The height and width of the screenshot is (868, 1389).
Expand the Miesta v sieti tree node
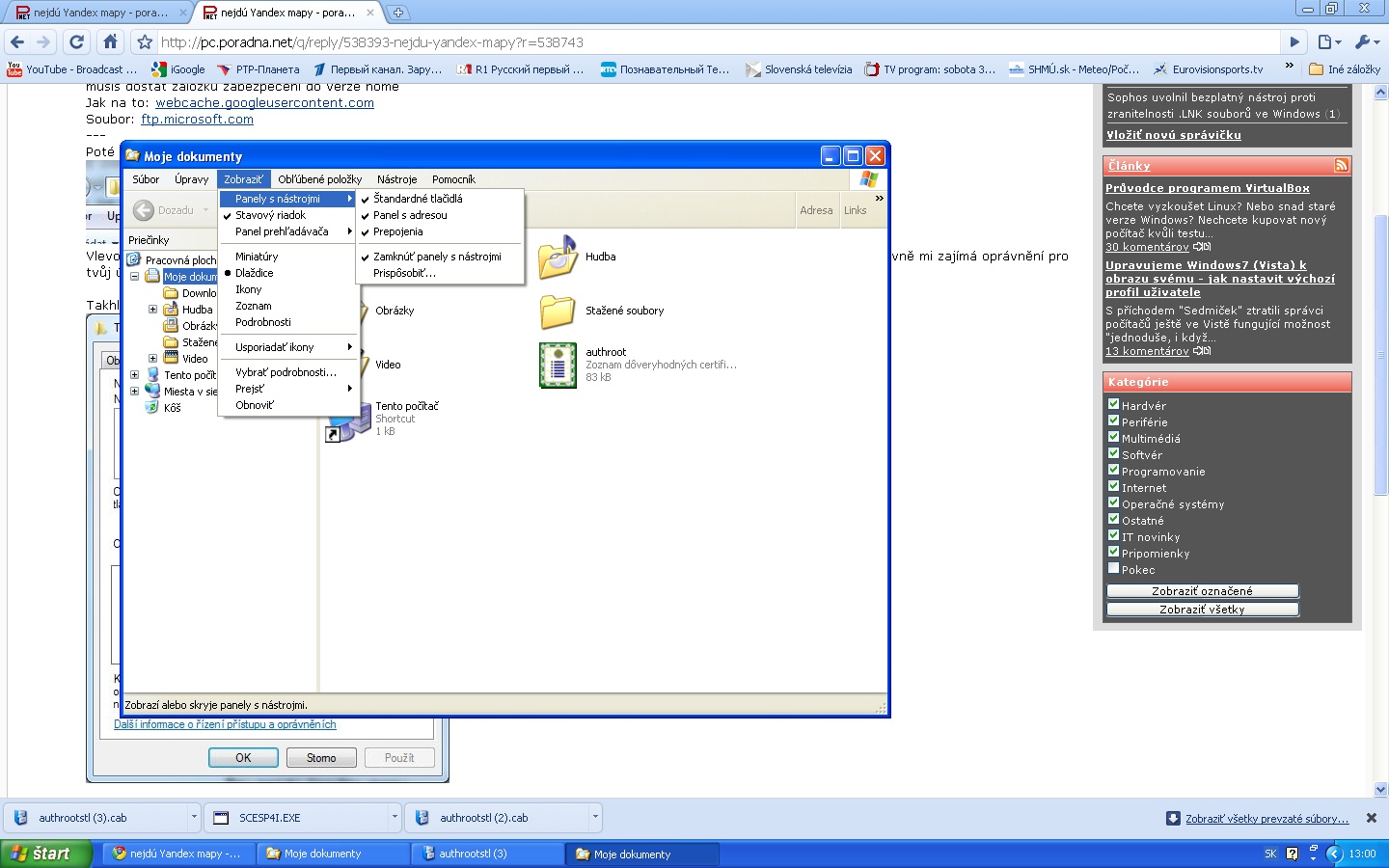click(134, 392)
